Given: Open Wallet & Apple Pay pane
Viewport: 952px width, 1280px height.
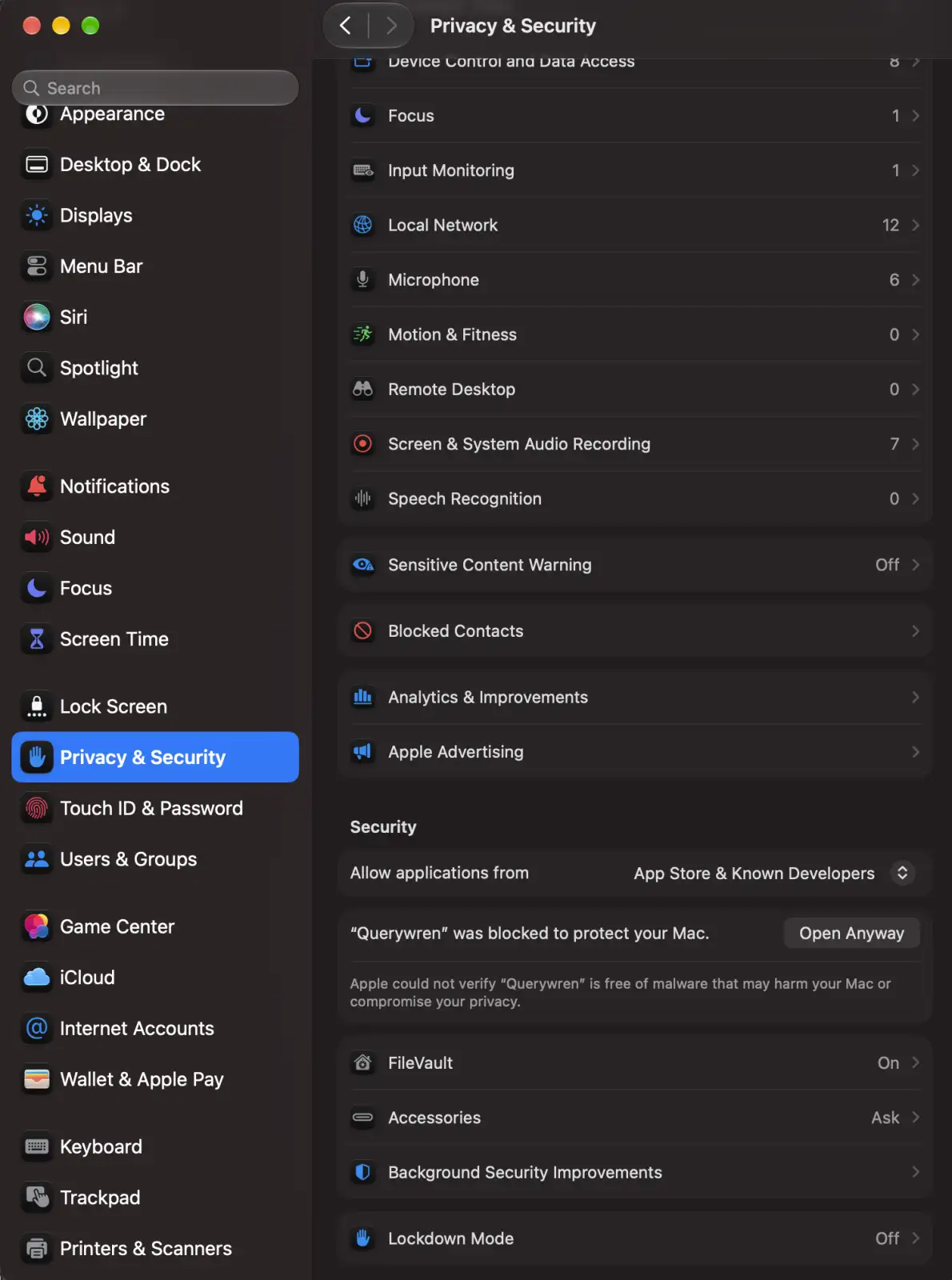Looking at the screenshot, I should [155, 1079].
